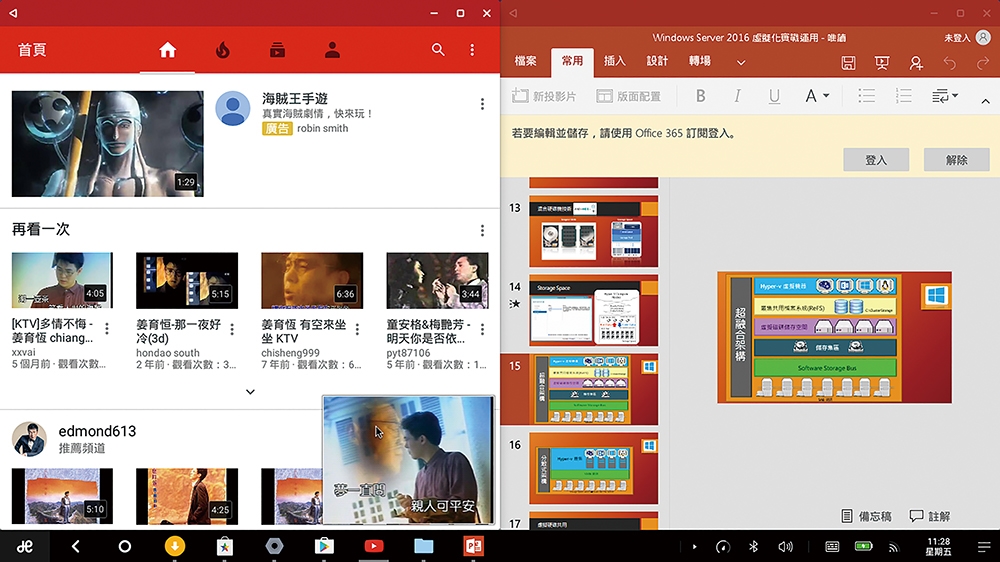Apply numbered list formatting
Image resolution: width=1000 pixels, height=562 pixels.
click(904, 96)
